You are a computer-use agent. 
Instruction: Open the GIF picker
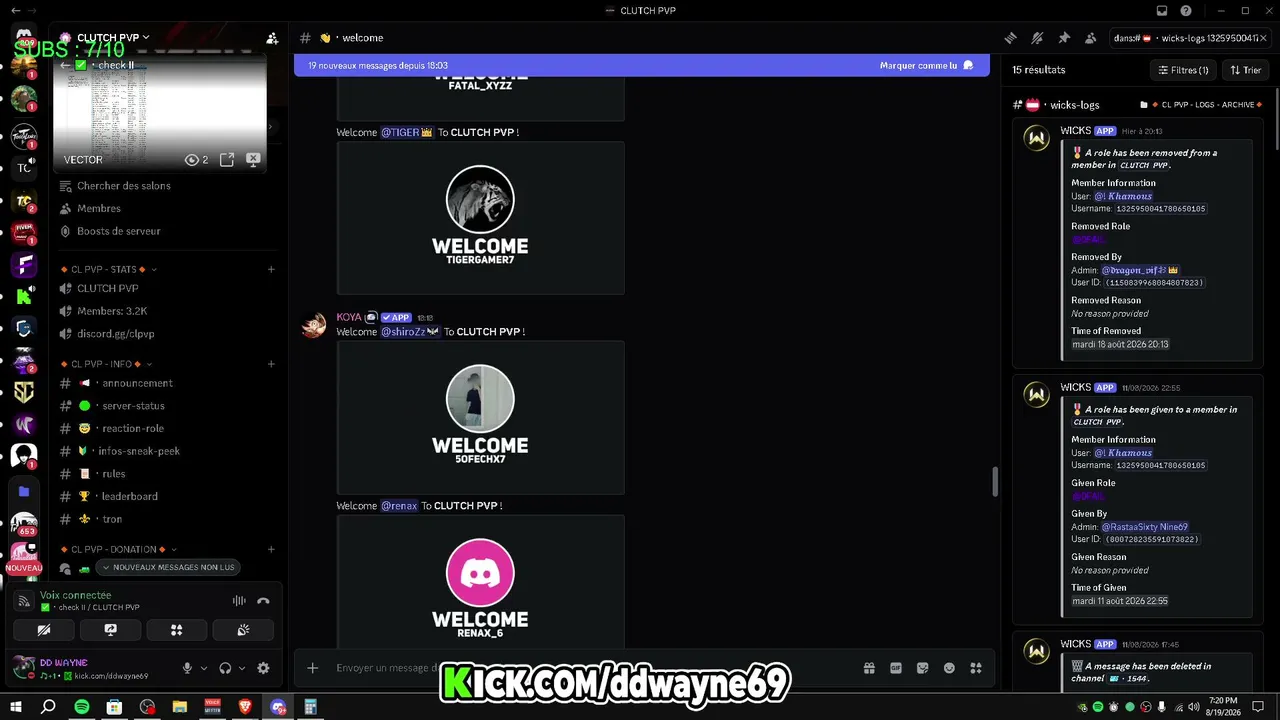click(896, 668)
